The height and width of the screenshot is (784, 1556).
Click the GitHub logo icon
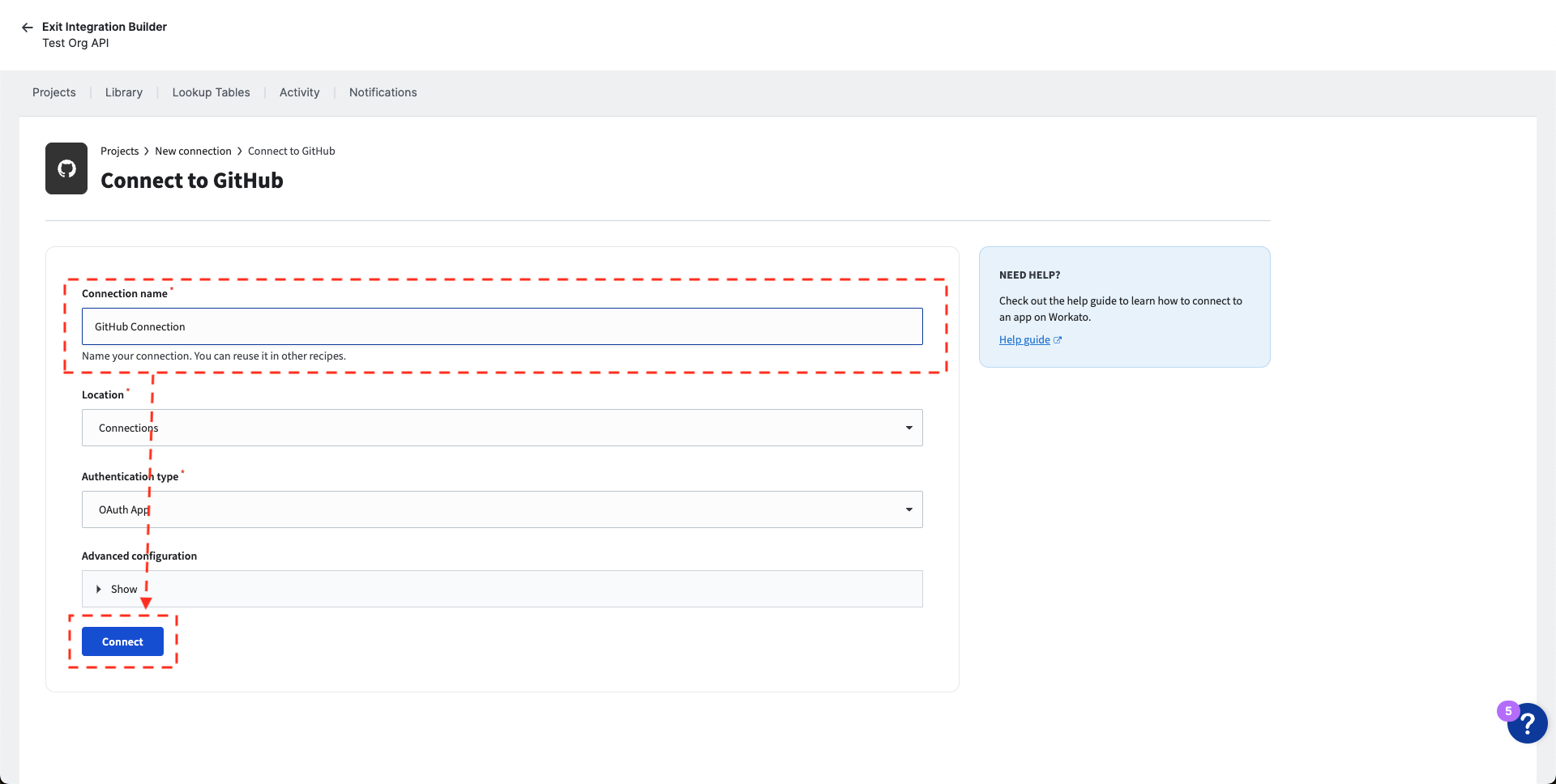coord(66,168)
